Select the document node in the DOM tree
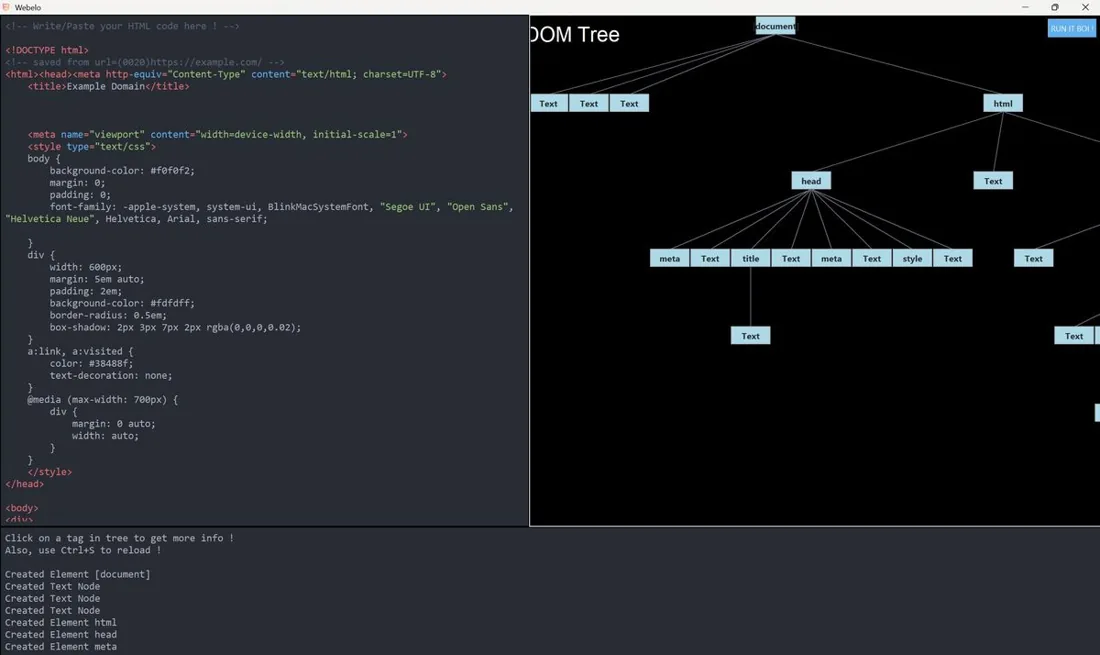 coord(775,26)
